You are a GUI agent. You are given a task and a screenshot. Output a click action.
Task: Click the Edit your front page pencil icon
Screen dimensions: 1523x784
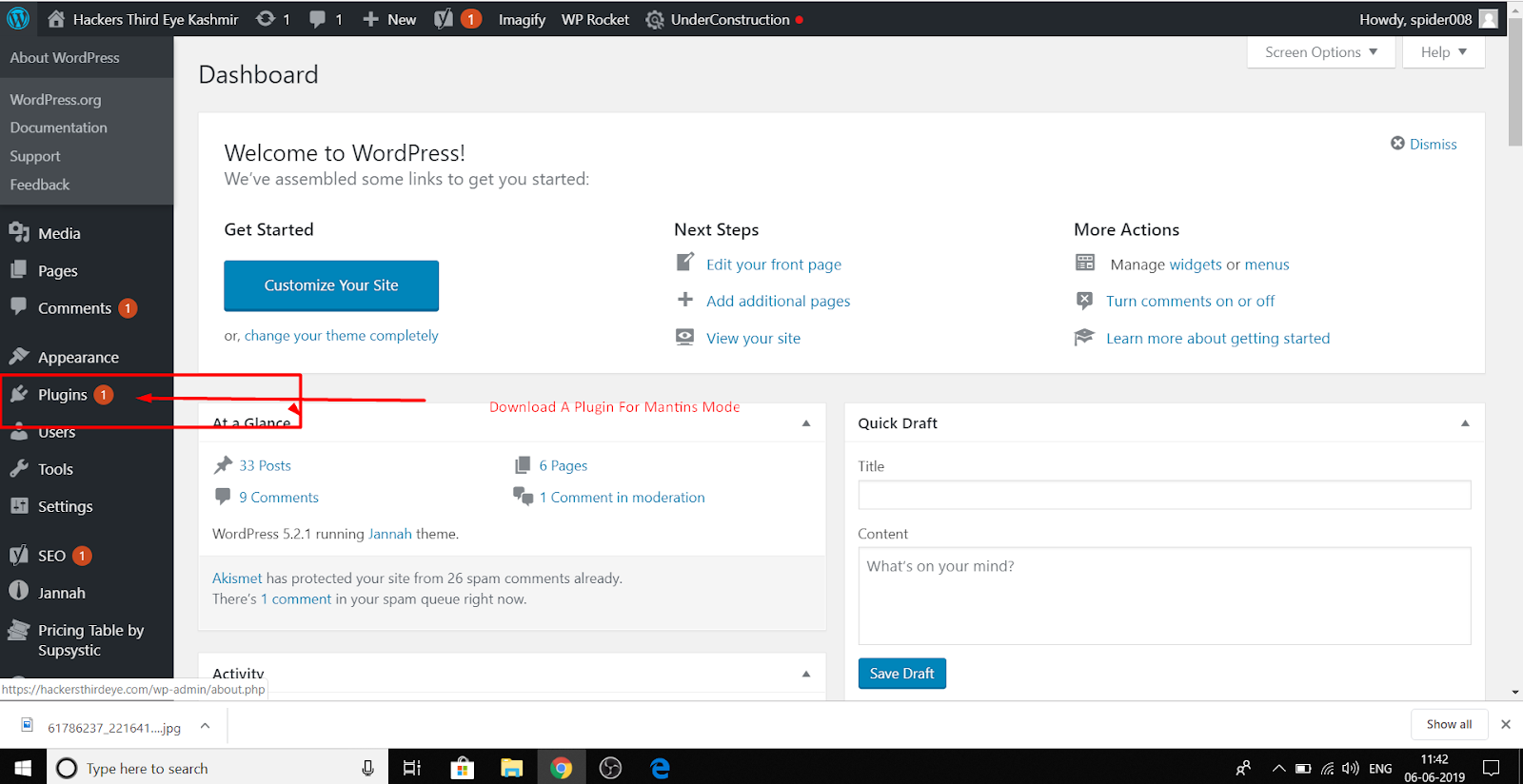(x=685, y=262)
